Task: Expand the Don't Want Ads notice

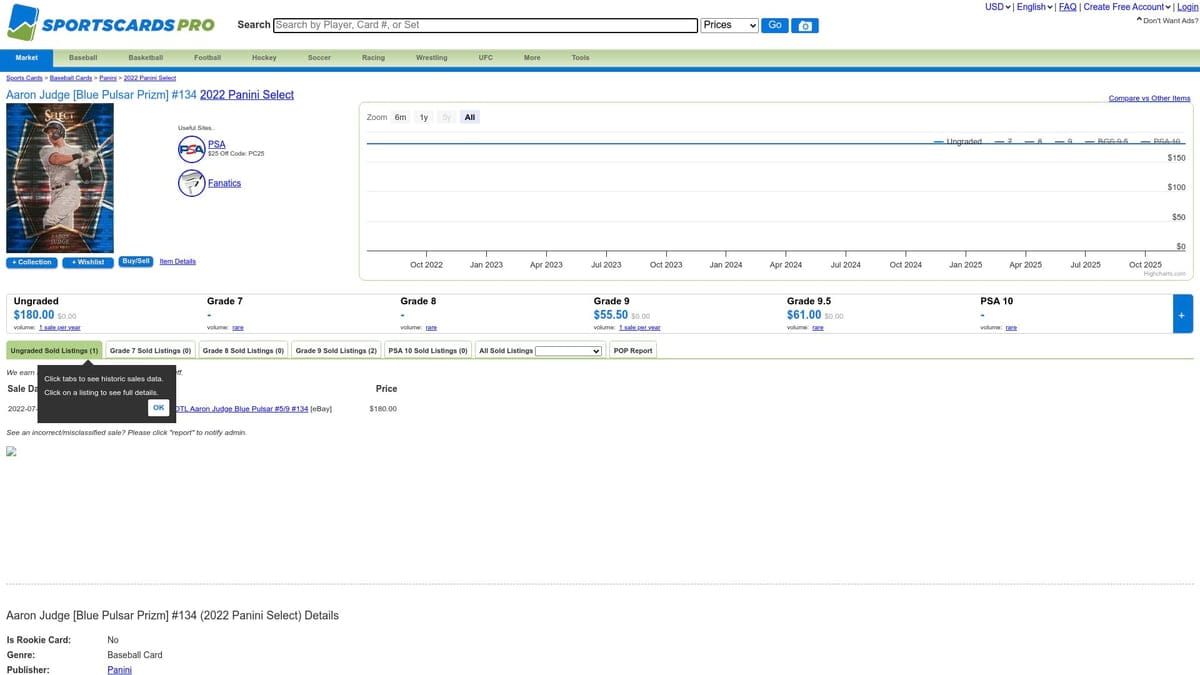Action: click(x=1167, y=20)
